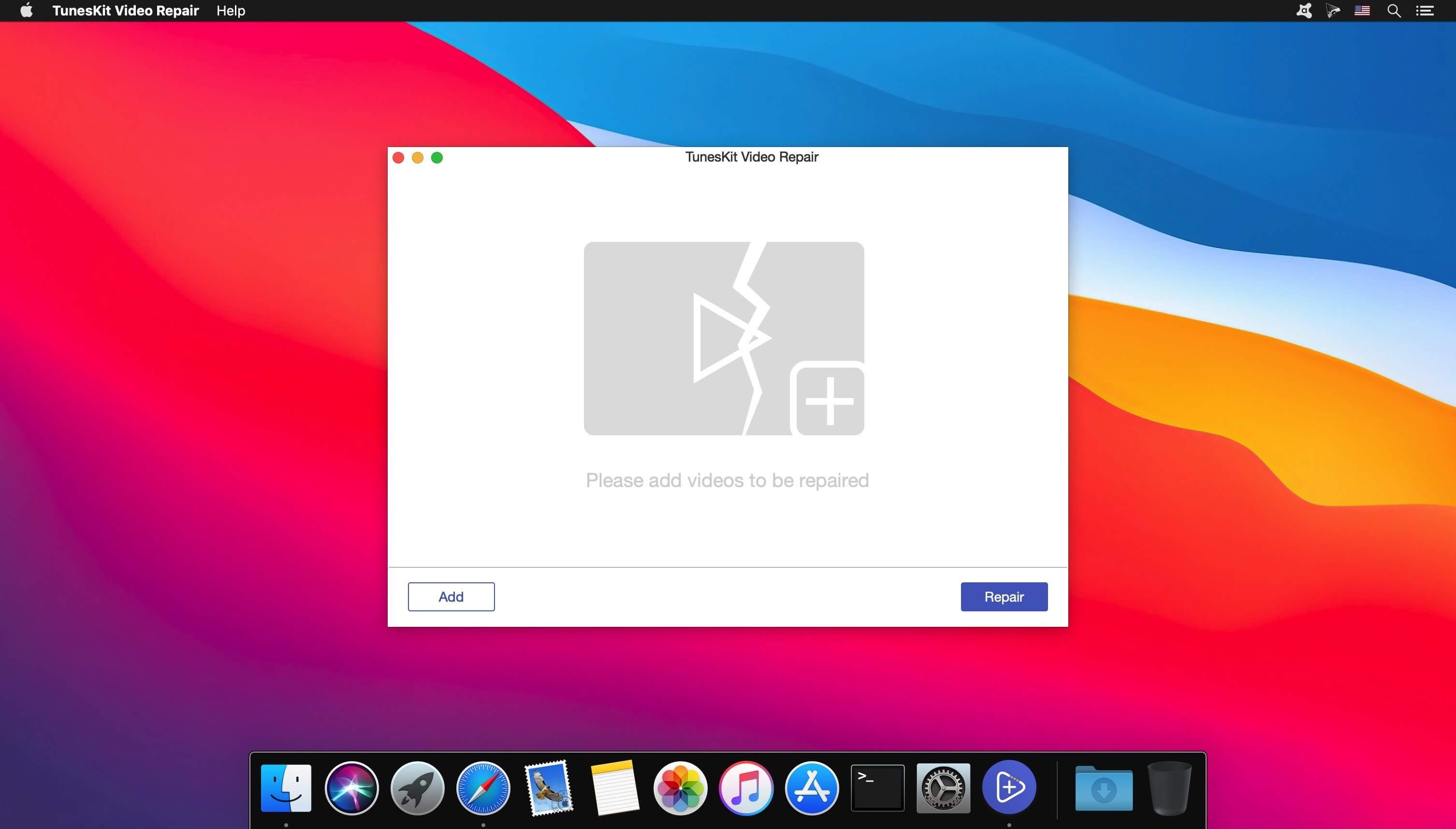Launch Siri from the dock
The height and width of the screenshot is (829, 1456).
click(351, 787)
